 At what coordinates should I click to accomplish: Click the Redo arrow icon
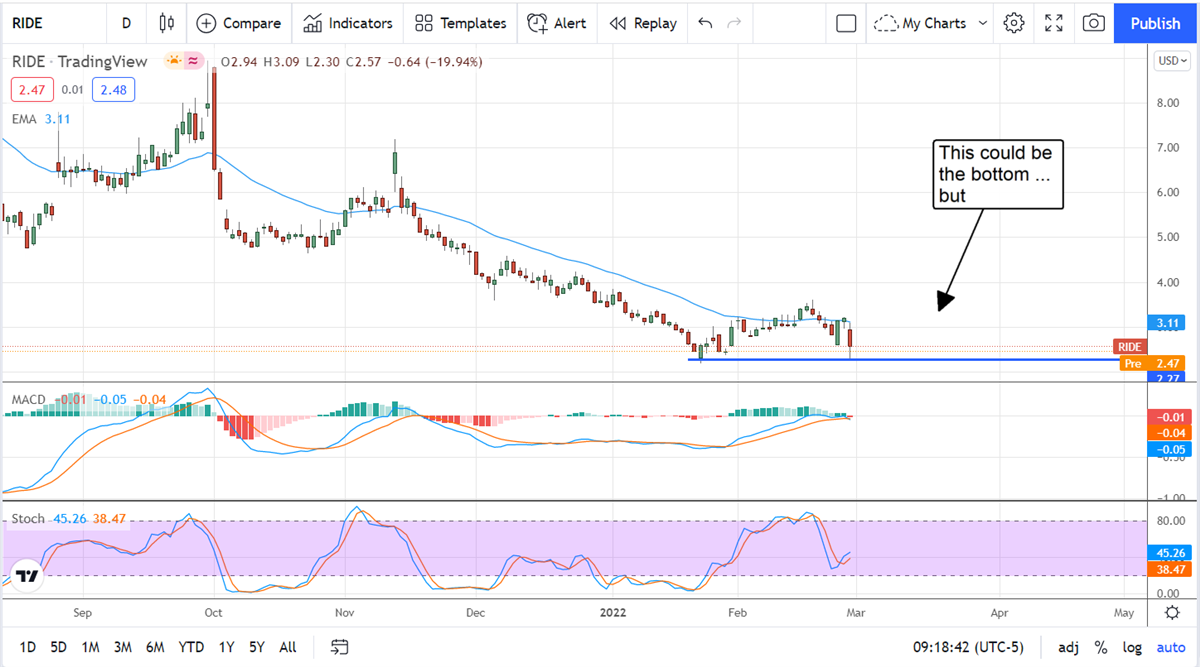coord(735,23)
